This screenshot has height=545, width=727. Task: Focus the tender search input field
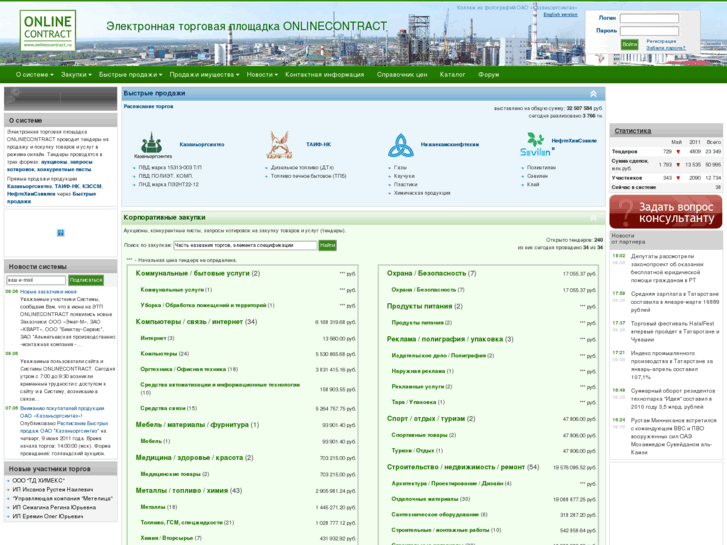[245, 245]
